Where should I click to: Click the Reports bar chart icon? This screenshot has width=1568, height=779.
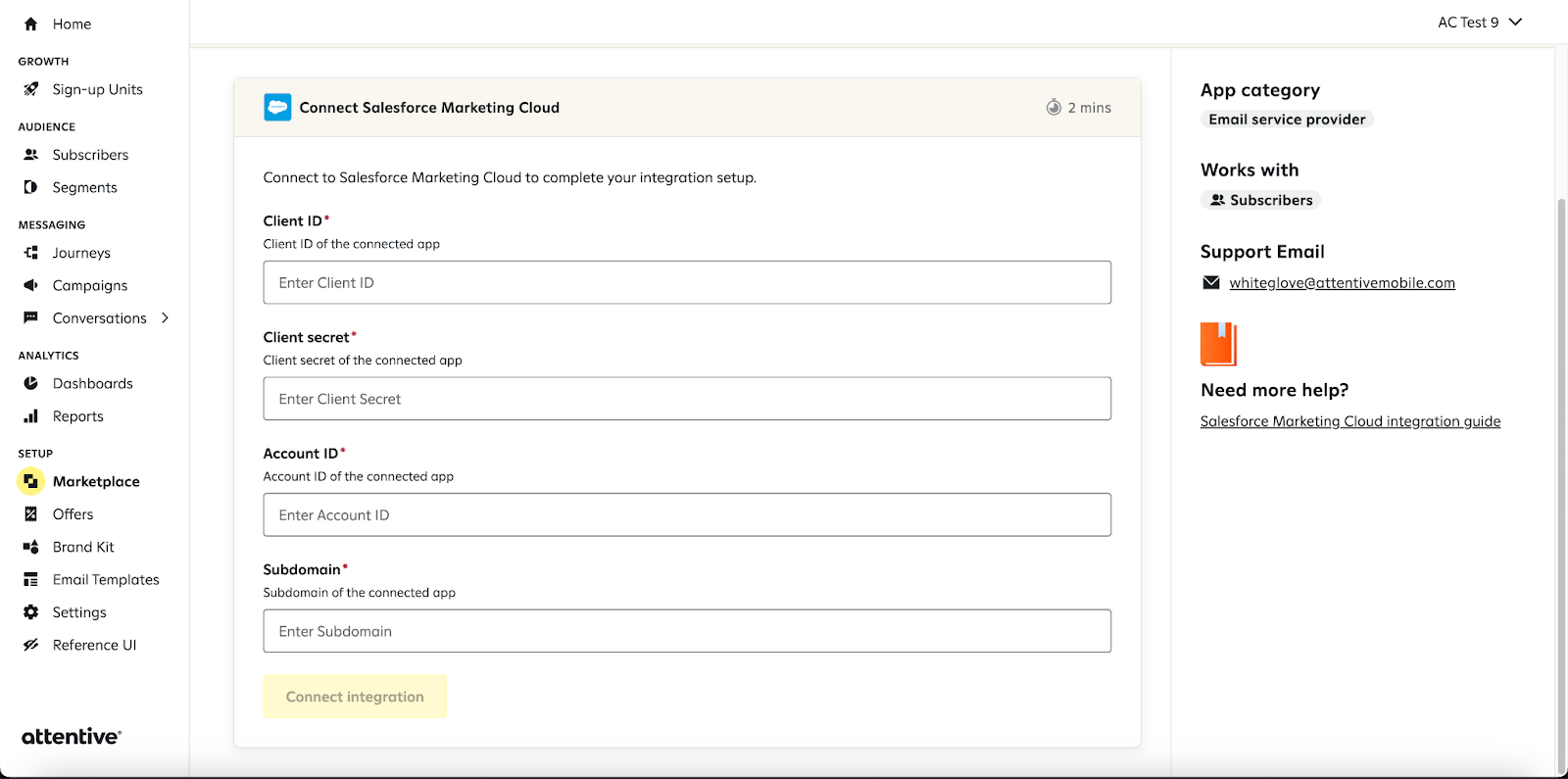[31, 416]
